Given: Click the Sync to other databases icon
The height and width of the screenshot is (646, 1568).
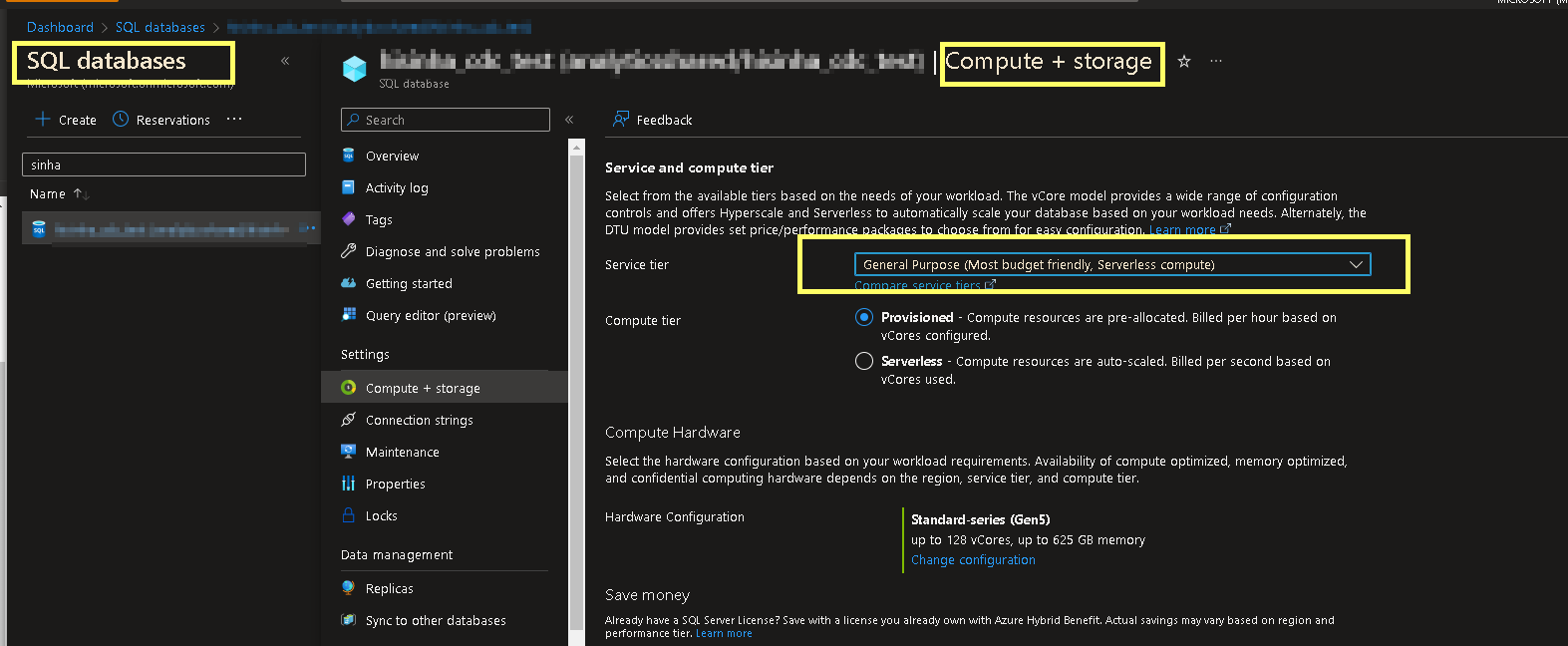Looking at the screenshot, I should tap(348, 620).
